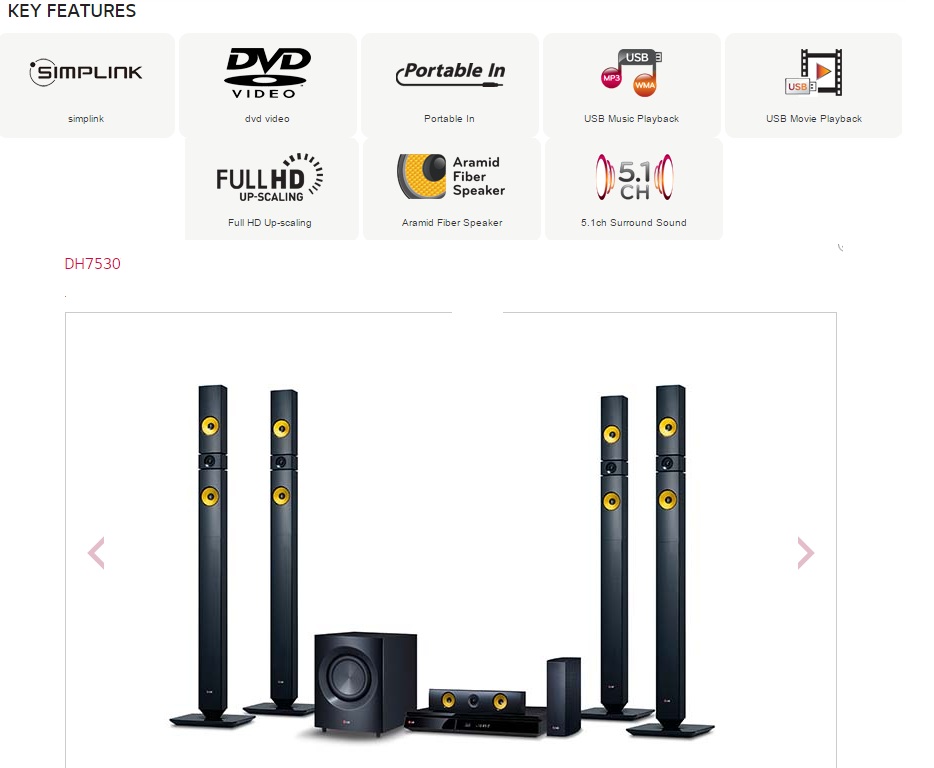Open the DH7530 model link
Screen dimensions: 934x768
click(x=92, y=264)
